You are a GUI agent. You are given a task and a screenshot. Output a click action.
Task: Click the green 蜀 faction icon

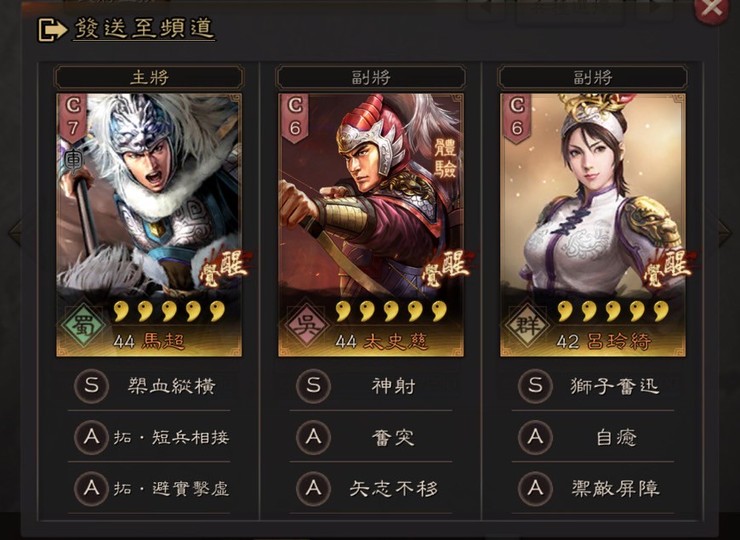(83, 326)
